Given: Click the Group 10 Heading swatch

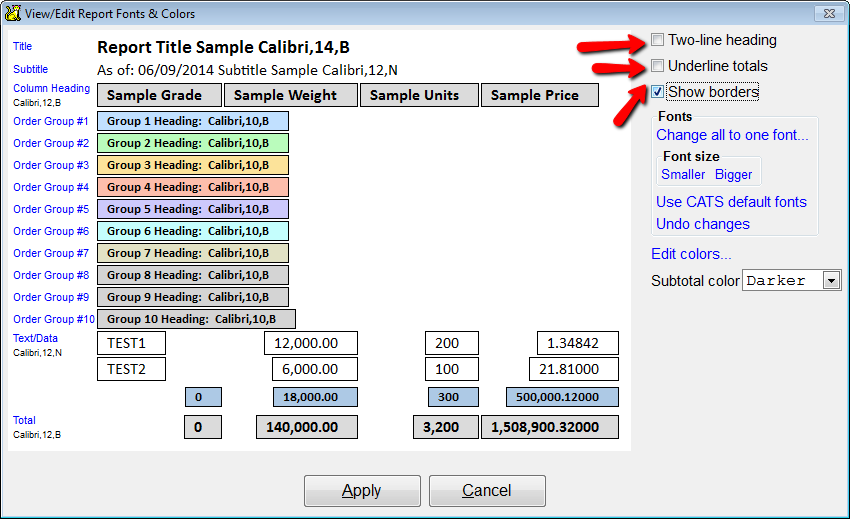Looking at the screenshot, I should pos(196,319).
